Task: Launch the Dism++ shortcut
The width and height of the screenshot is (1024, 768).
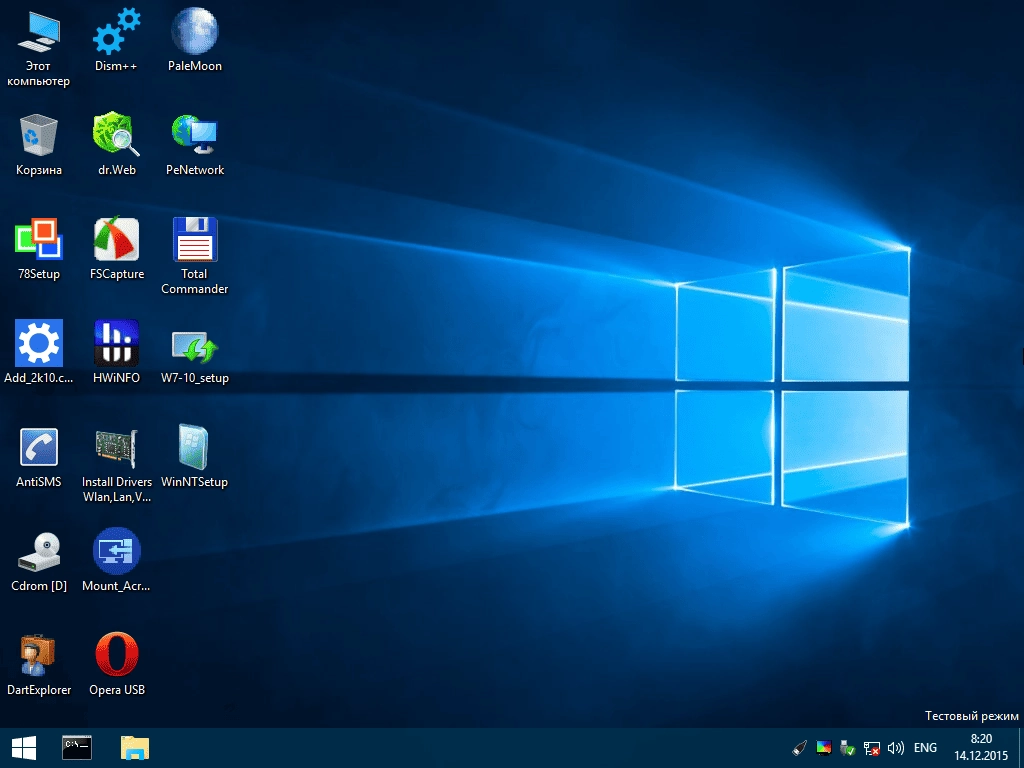Action: [116, 32]
